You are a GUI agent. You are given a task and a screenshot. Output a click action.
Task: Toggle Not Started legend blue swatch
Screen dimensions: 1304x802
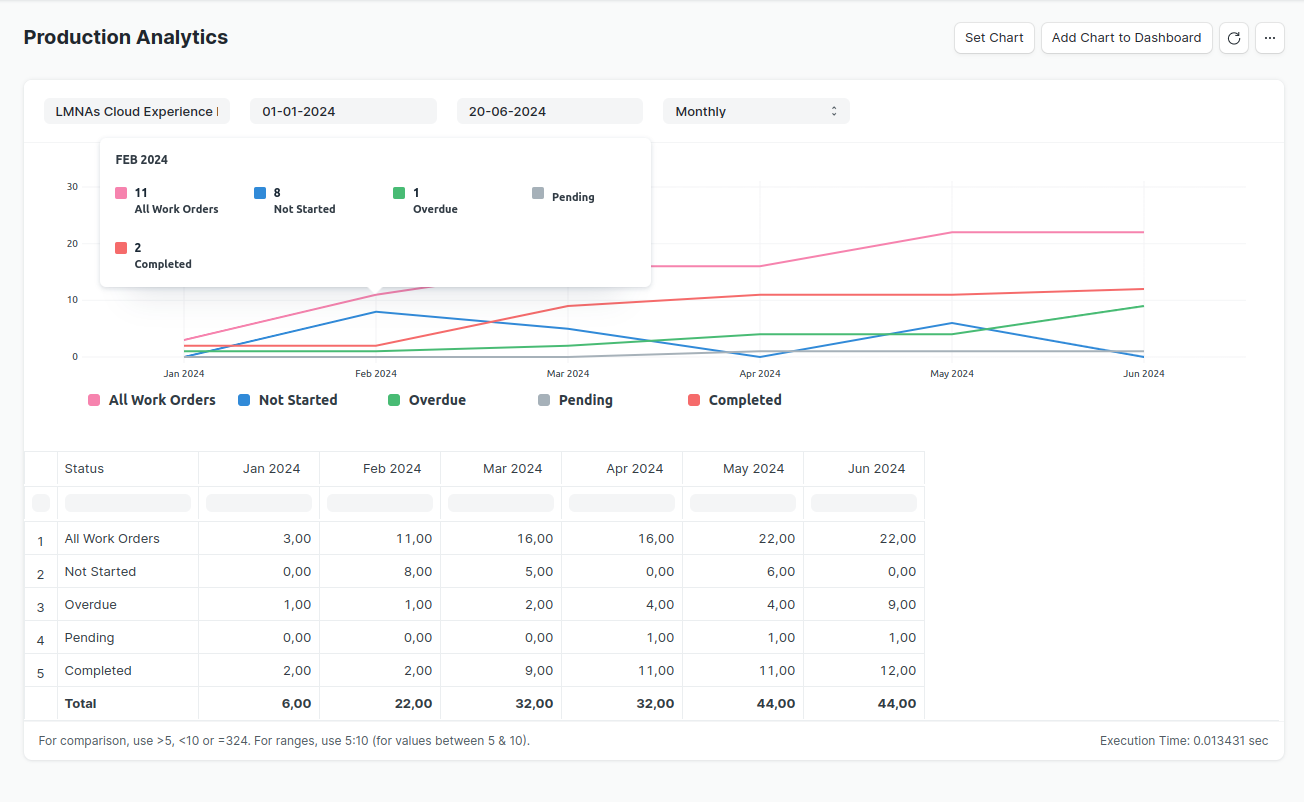(244, 400)
